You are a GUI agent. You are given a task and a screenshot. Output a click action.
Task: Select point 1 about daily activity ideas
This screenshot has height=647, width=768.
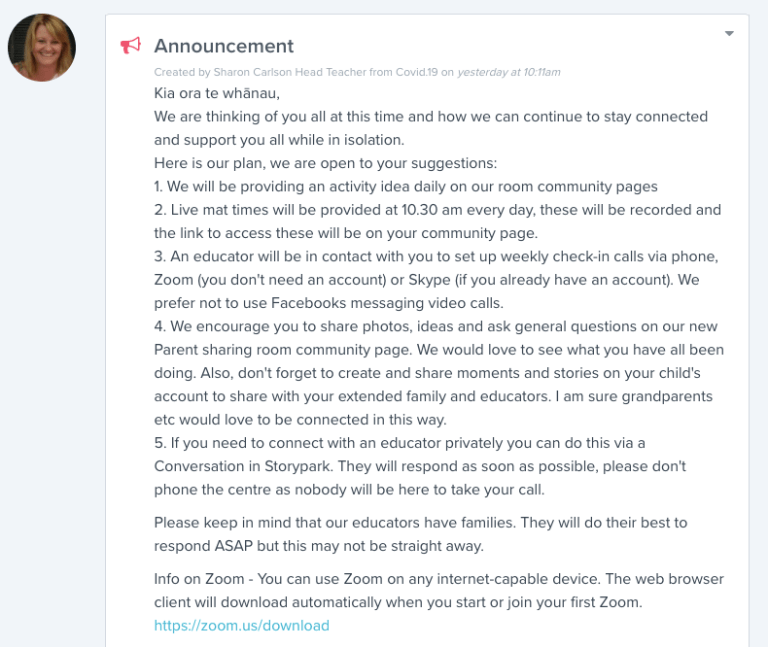[x=405, y=186]
